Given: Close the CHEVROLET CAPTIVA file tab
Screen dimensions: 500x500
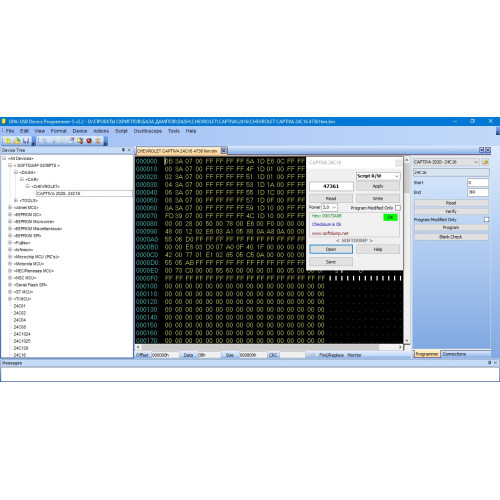Looking at the screenshot, I should tap(224, 151).
